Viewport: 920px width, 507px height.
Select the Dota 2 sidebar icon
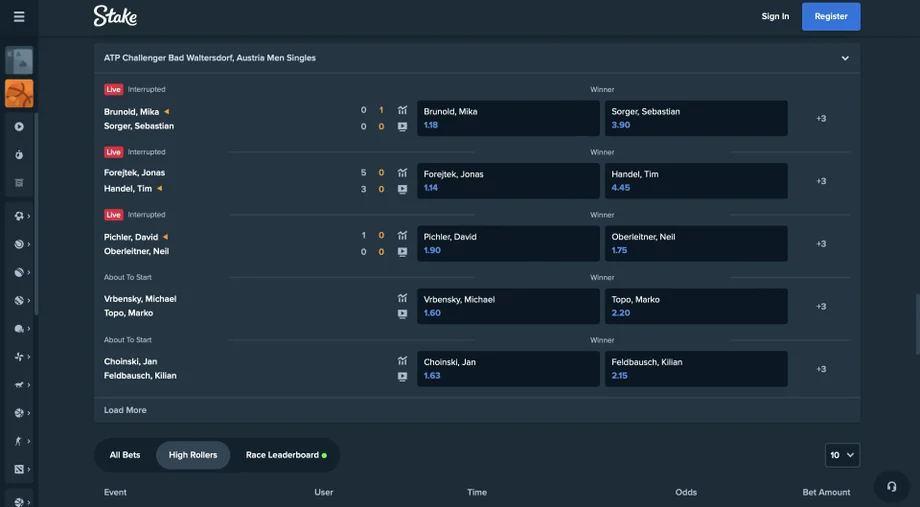19,469
